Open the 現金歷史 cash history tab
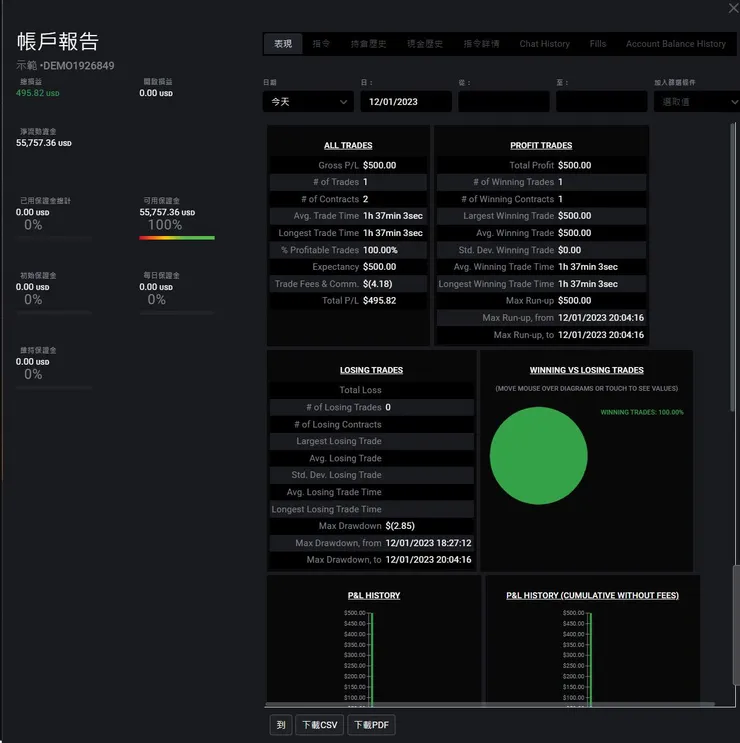740x743 pixels. tap(425, 44)
